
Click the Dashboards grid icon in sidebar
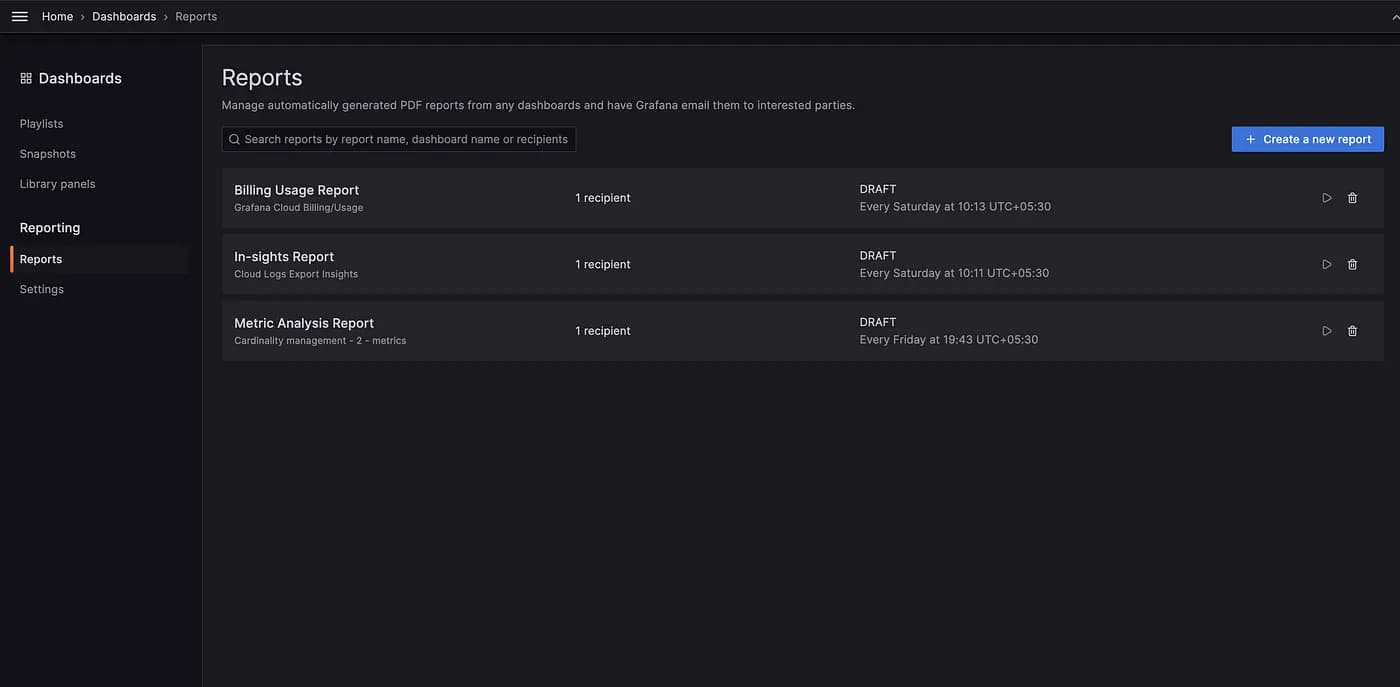[24, 77]
